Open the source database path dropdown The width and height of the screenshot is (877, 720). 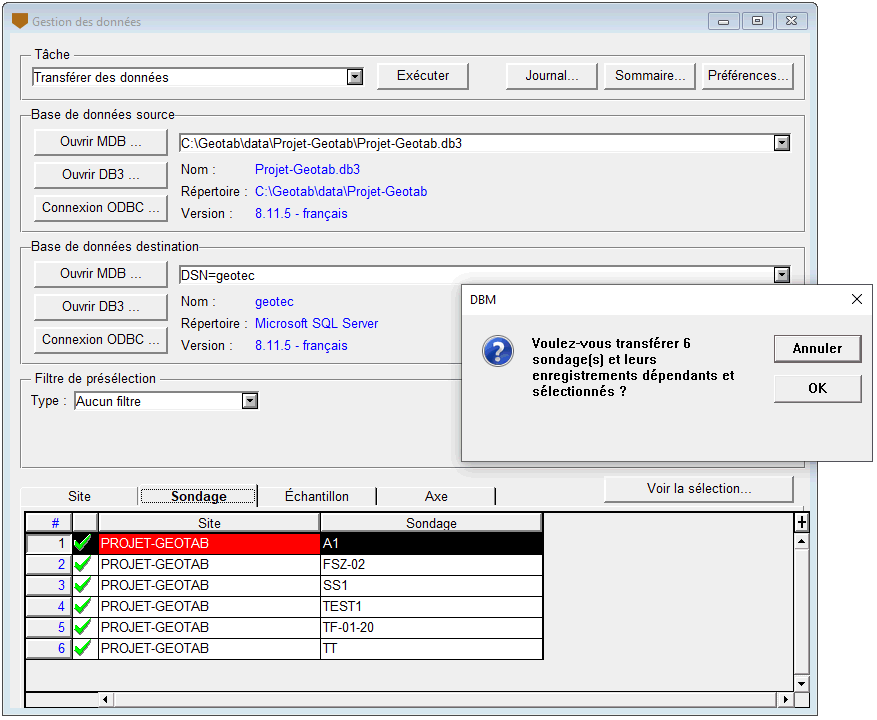click(781, 143)
